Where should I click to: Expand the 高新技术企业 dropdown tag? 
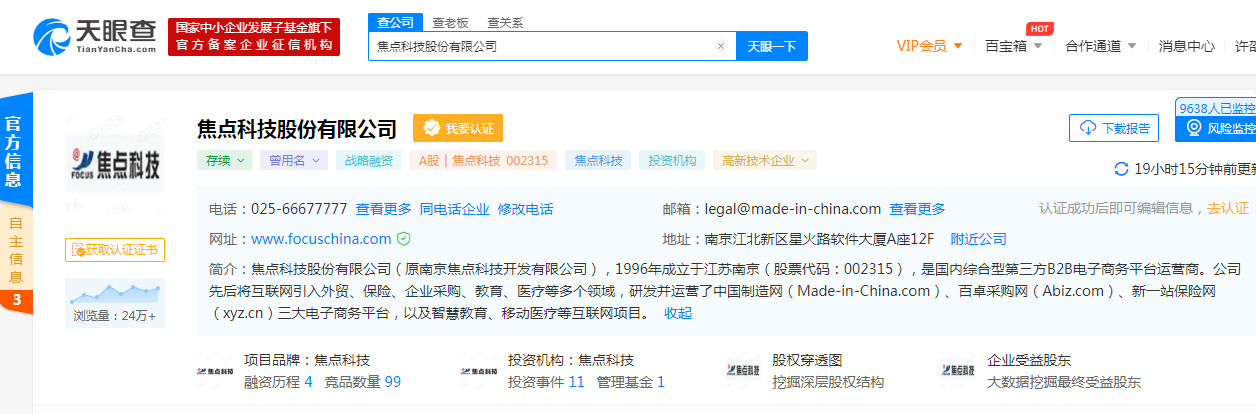765,160
